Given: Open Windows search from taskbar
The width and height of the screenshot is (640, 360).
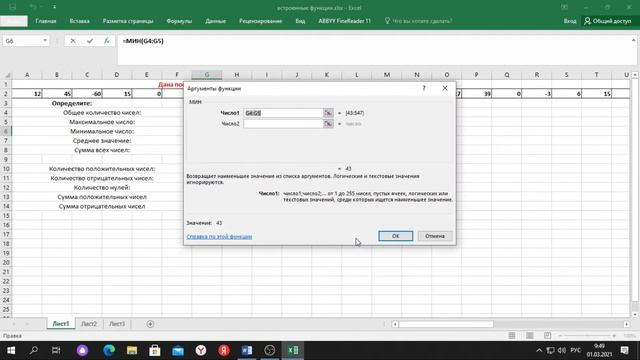Looking at the screenshot, I should point(34,350).
